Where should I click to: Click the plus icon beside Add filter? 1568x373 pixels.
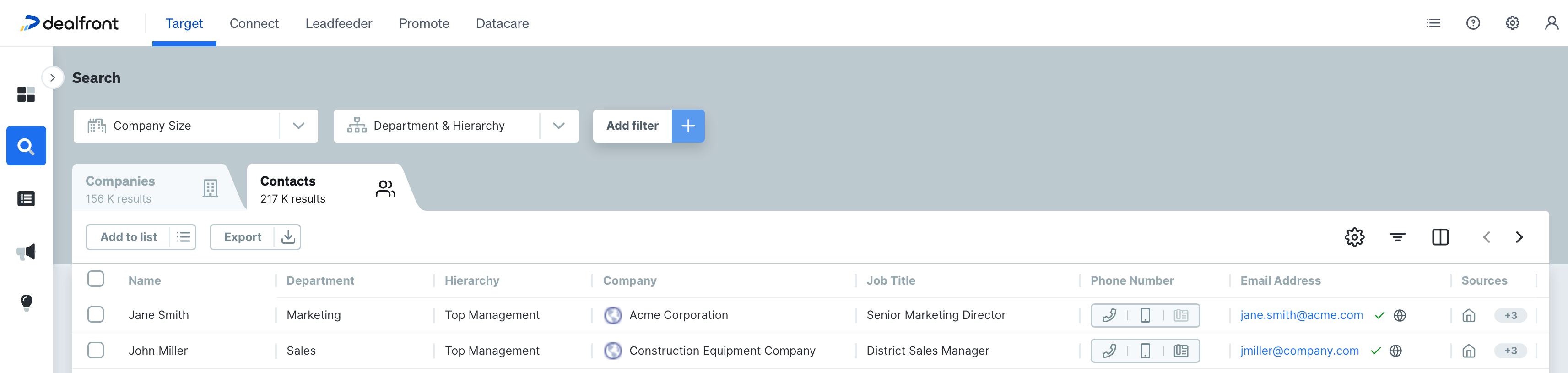(688, 126)
